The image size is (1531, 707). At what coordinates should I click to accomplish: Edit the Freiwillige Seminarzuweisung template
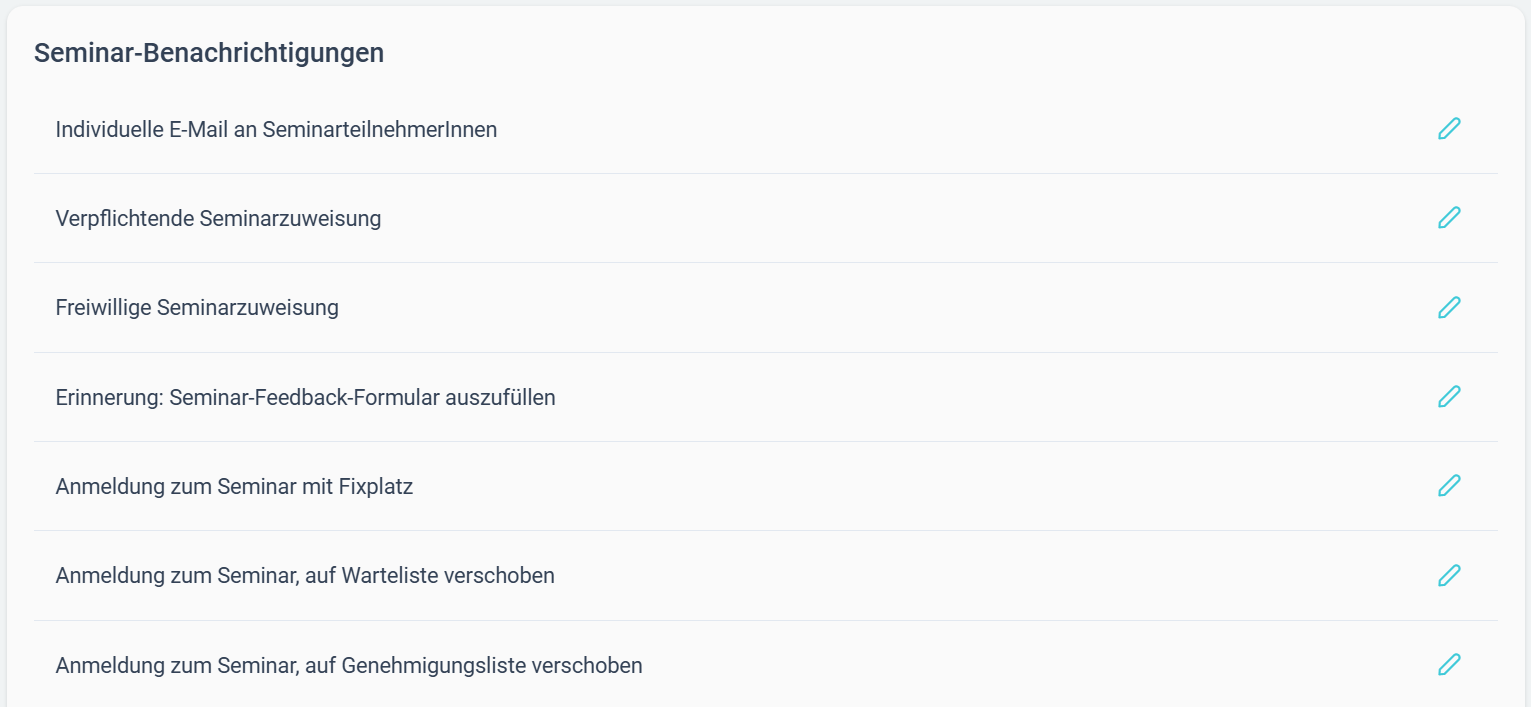[x=1449, y=307]
